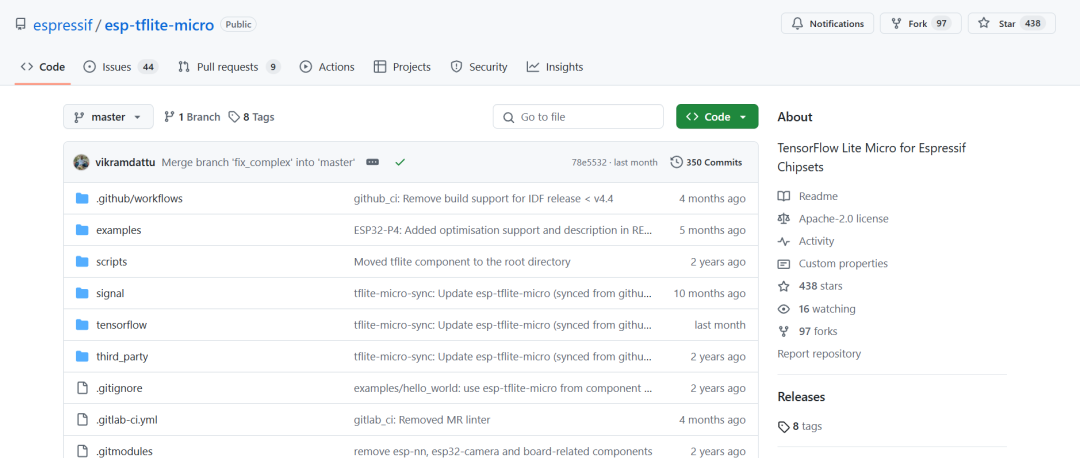The width and height of the screenshot is (1080, 458).
Task: Open the espressif organization link
Action: tap(61, 24)
